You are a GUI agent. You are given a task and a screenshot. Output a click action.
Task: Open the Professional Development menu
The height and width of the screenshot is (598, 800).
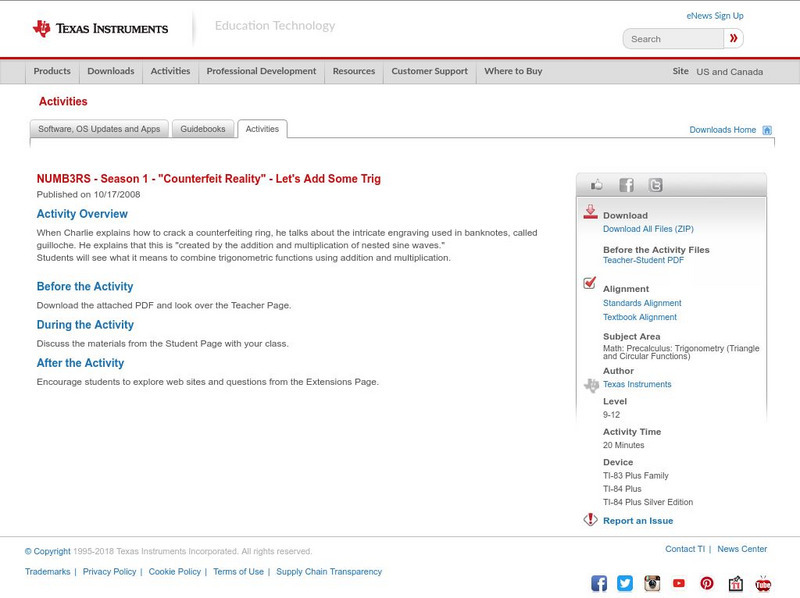(x=261, y=71)
